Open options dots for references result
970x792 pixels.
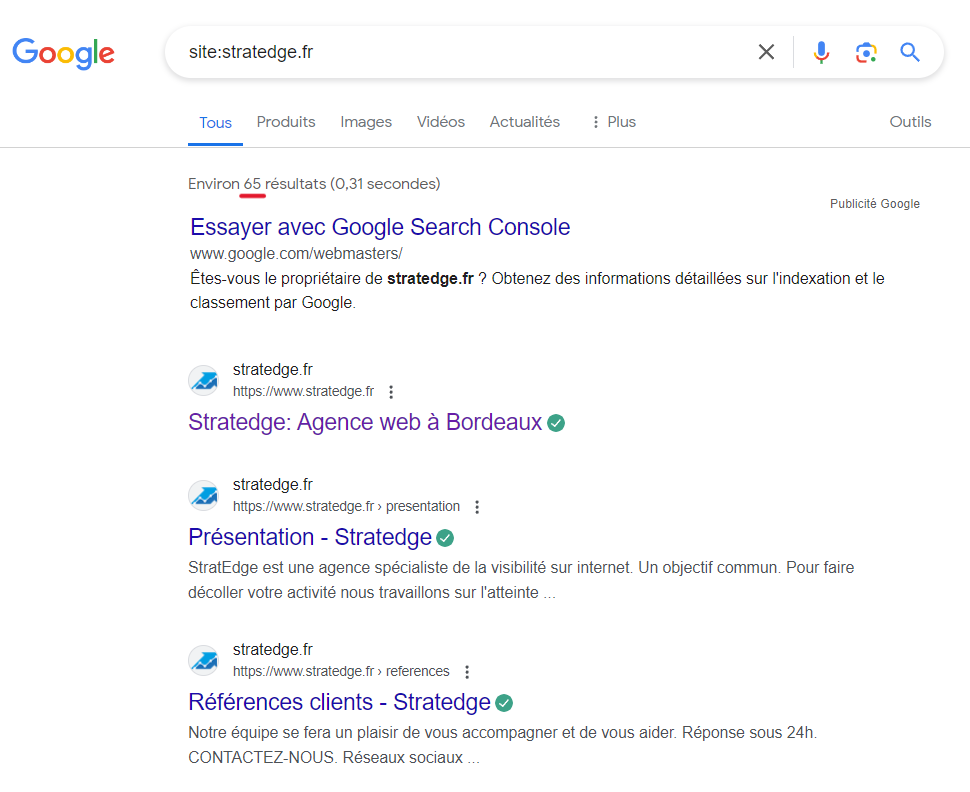[467, 672]
